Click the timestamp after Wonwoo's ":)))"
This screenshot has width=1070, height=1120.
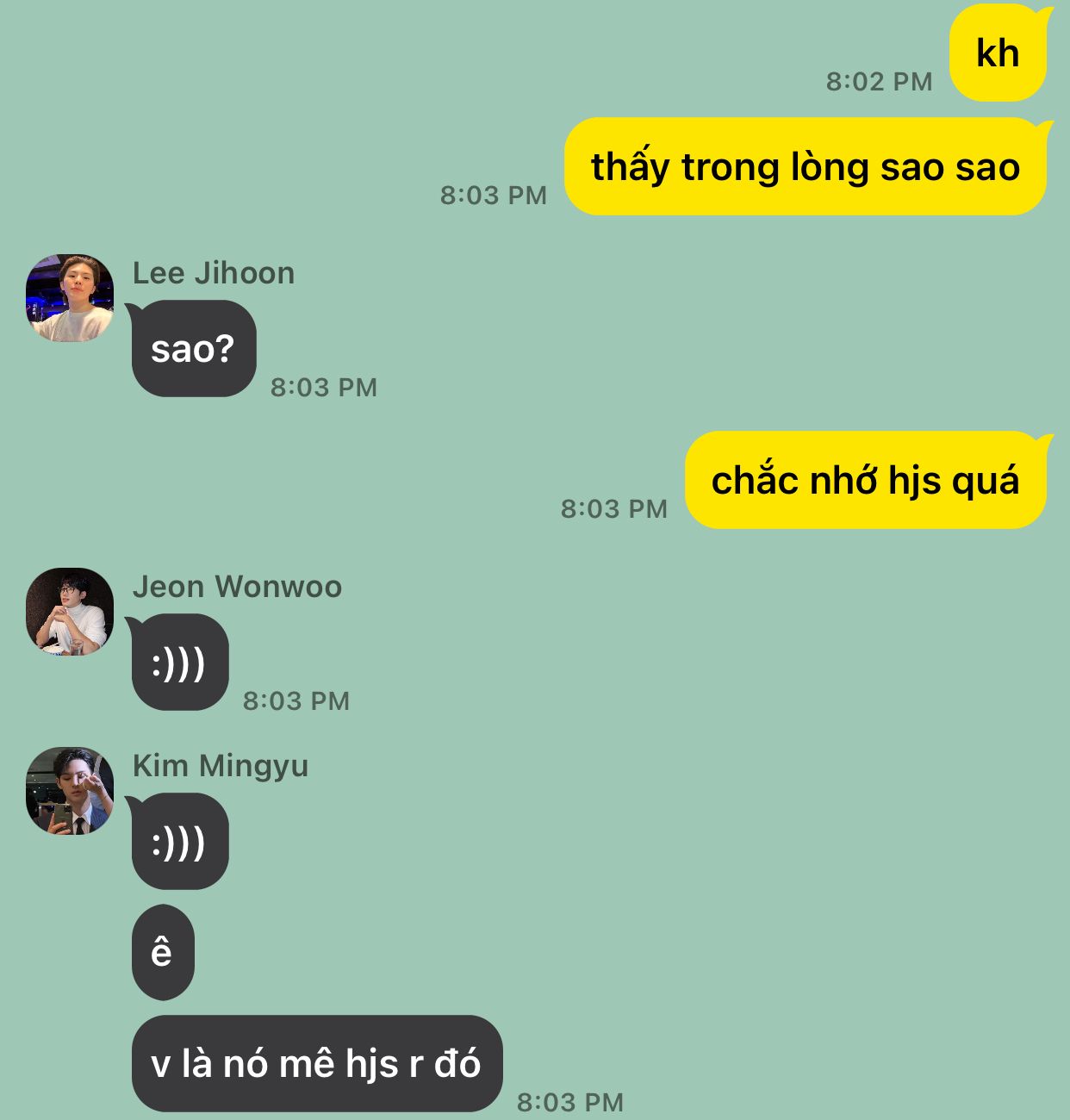pos(296,701)
